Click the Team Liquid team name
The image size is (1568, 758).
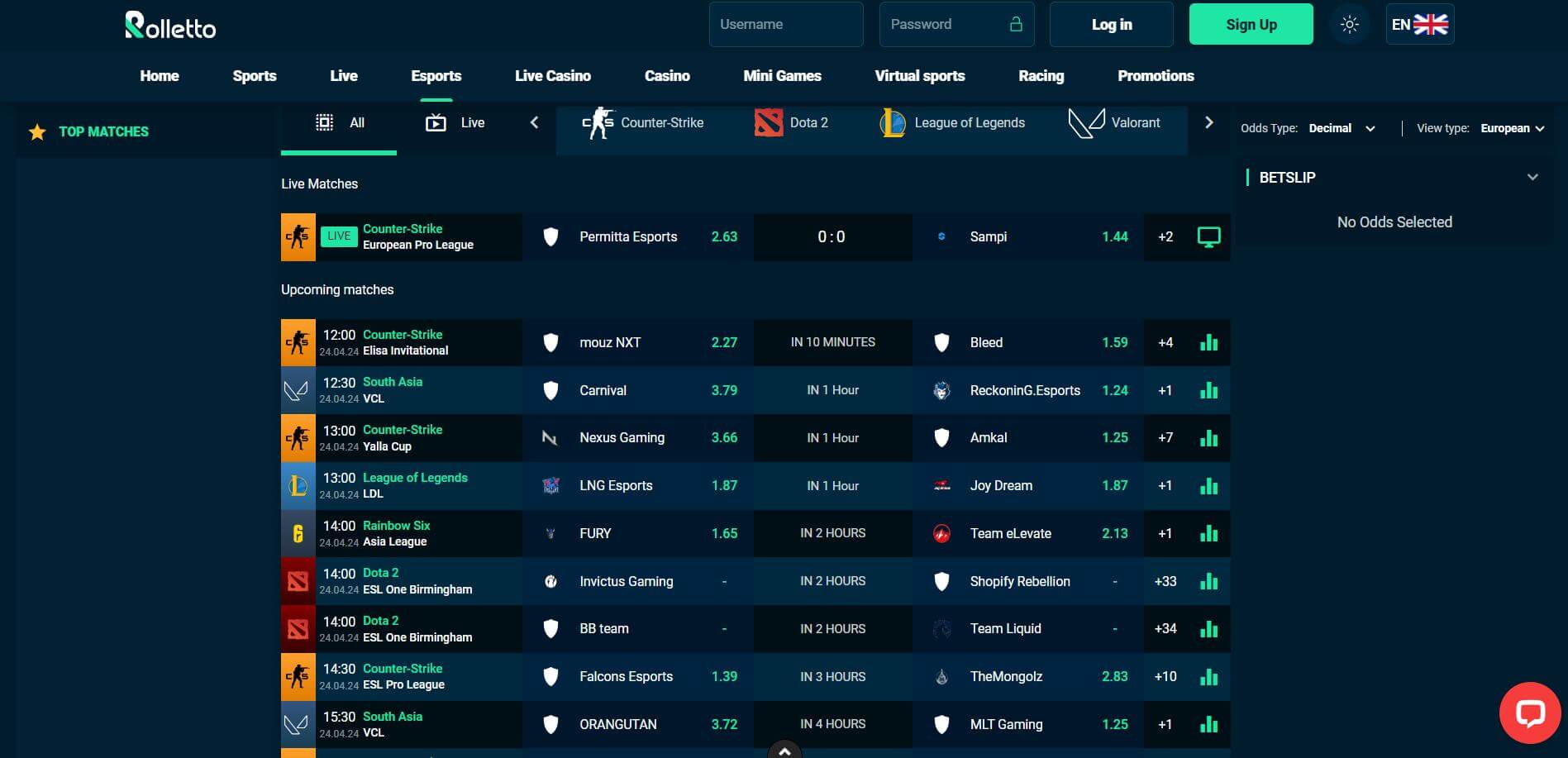point(1005,629)
